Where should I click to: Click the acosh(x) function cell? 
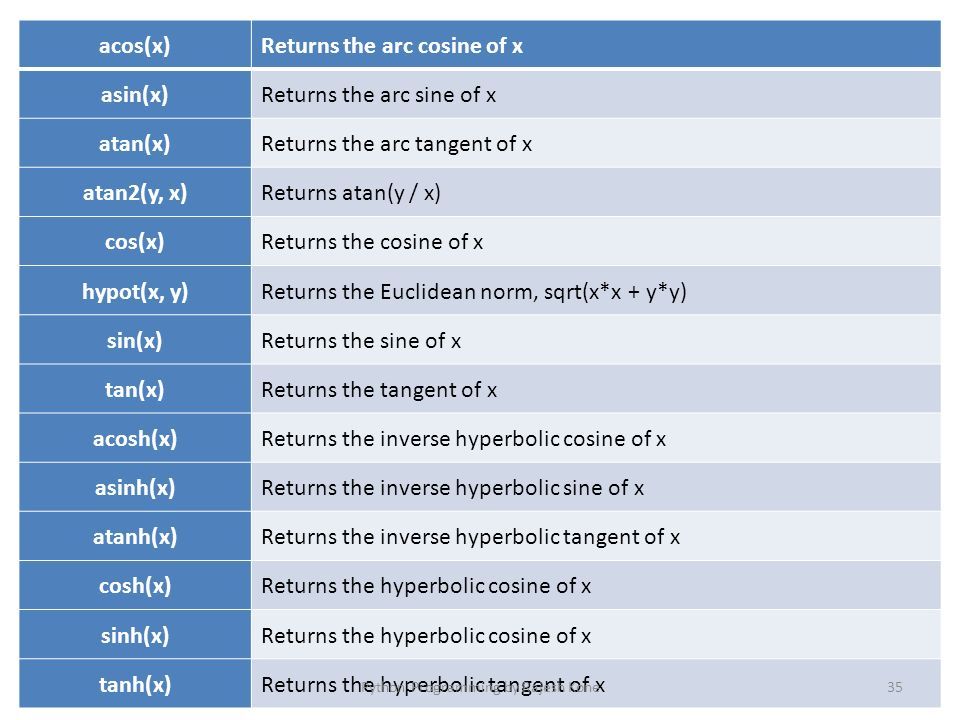click(135, 438)
